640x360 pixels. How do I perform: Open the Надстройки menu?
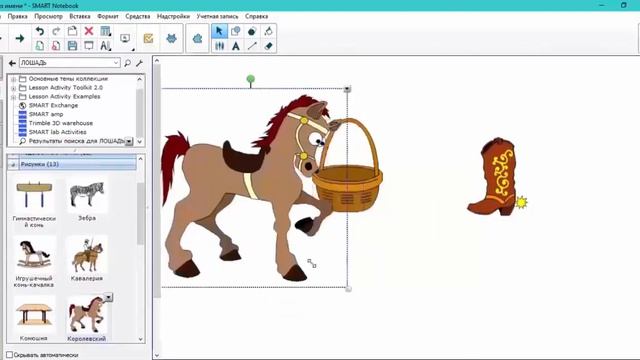173,16
